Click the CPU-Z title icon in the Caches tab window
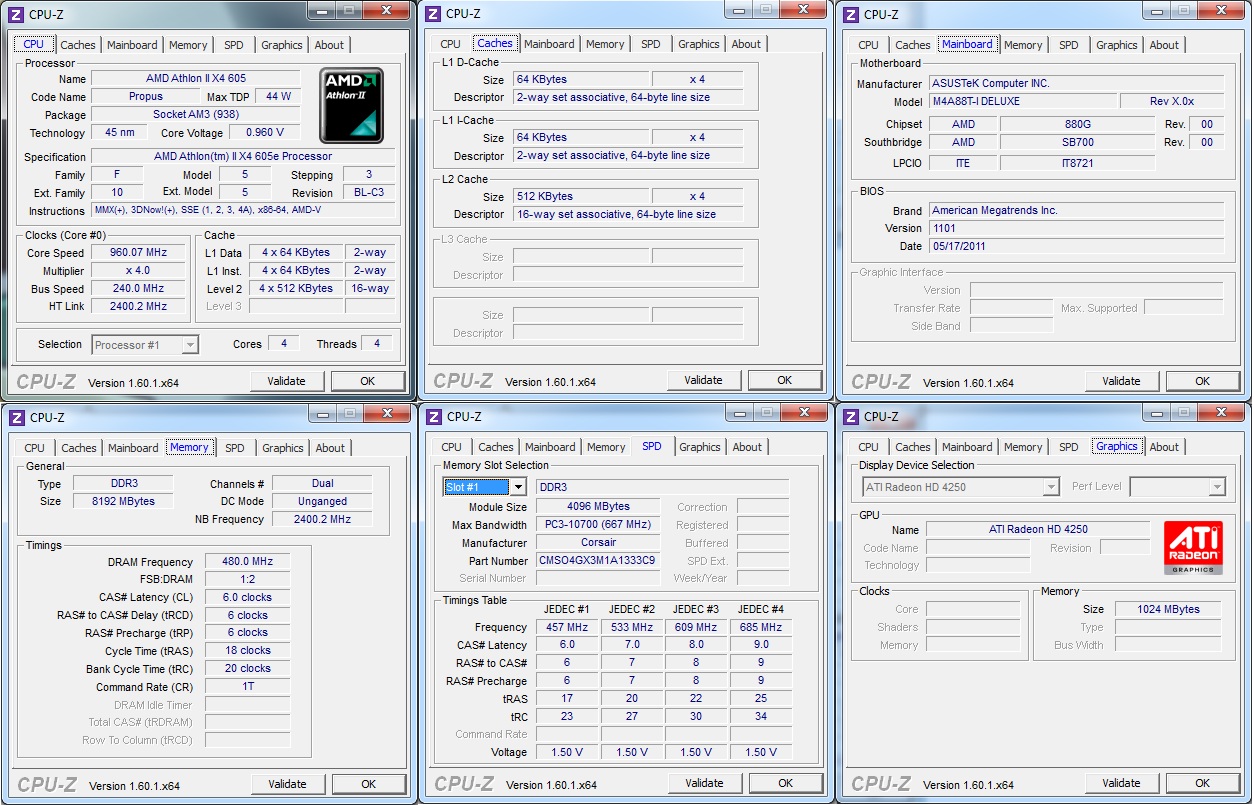The height and width of the screenshot is (805, 1254). point(433,14)
